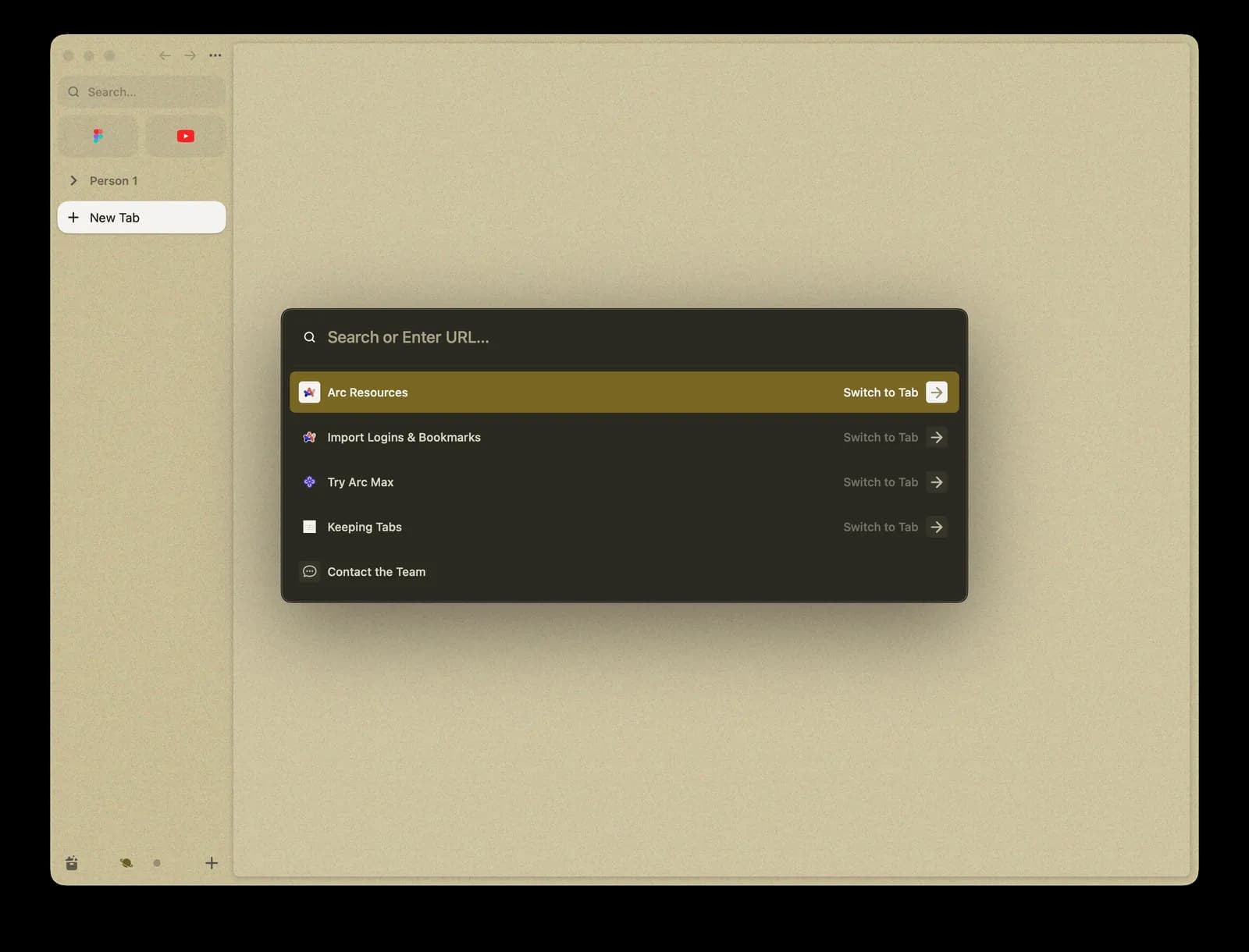Select the Contact the Team option
The width and height of the screenshot is (1249, 952).
(624, 571)
